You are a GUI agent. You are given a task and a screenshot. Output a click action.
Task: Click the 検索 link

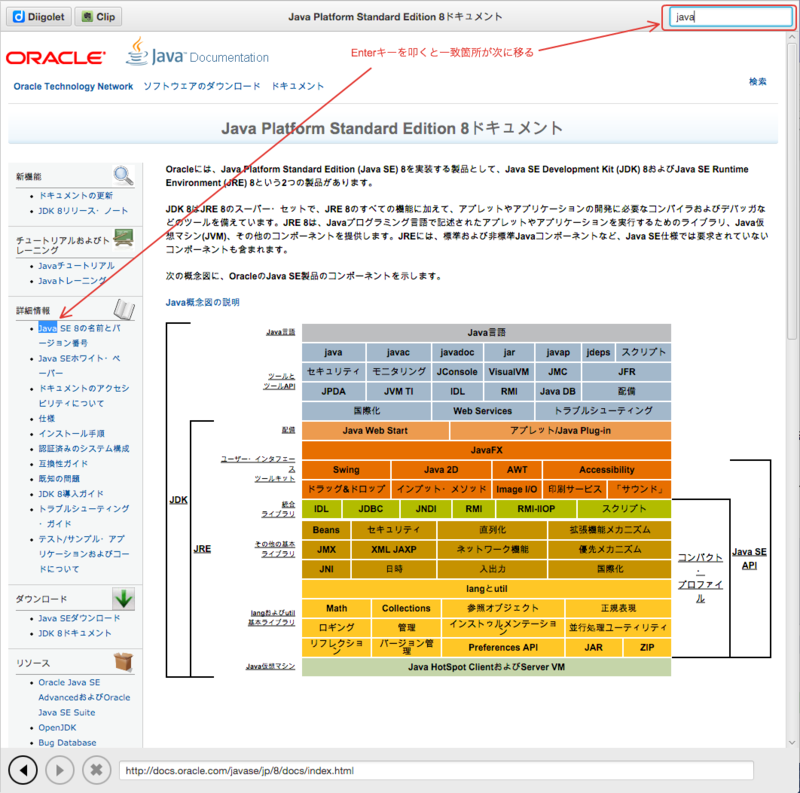757,82
